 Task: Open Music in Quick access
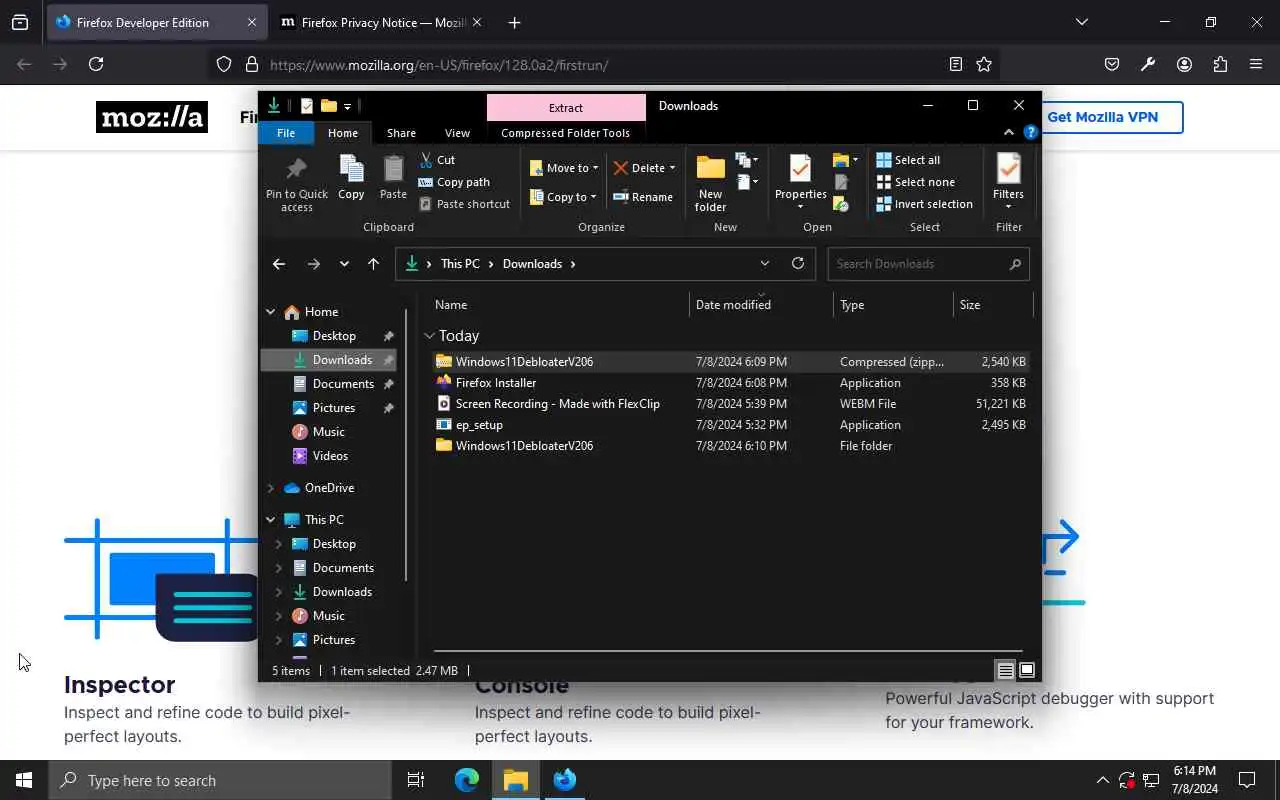[328, 432]
